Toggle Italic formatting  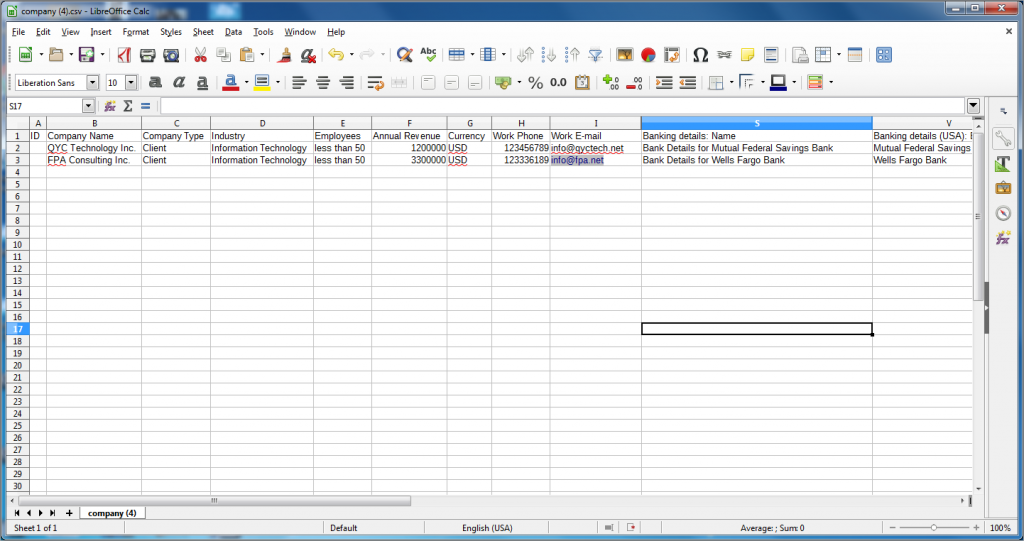179,82
